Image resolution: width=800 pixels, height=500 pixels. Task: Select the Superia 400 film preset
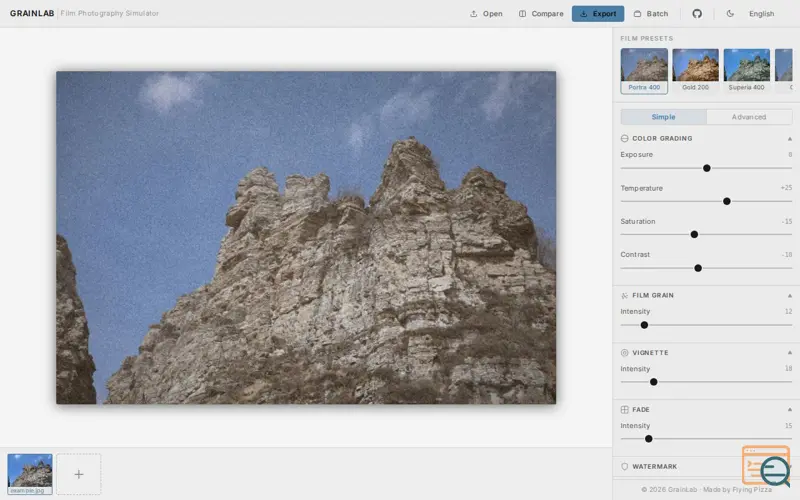(x=746, y=71)
